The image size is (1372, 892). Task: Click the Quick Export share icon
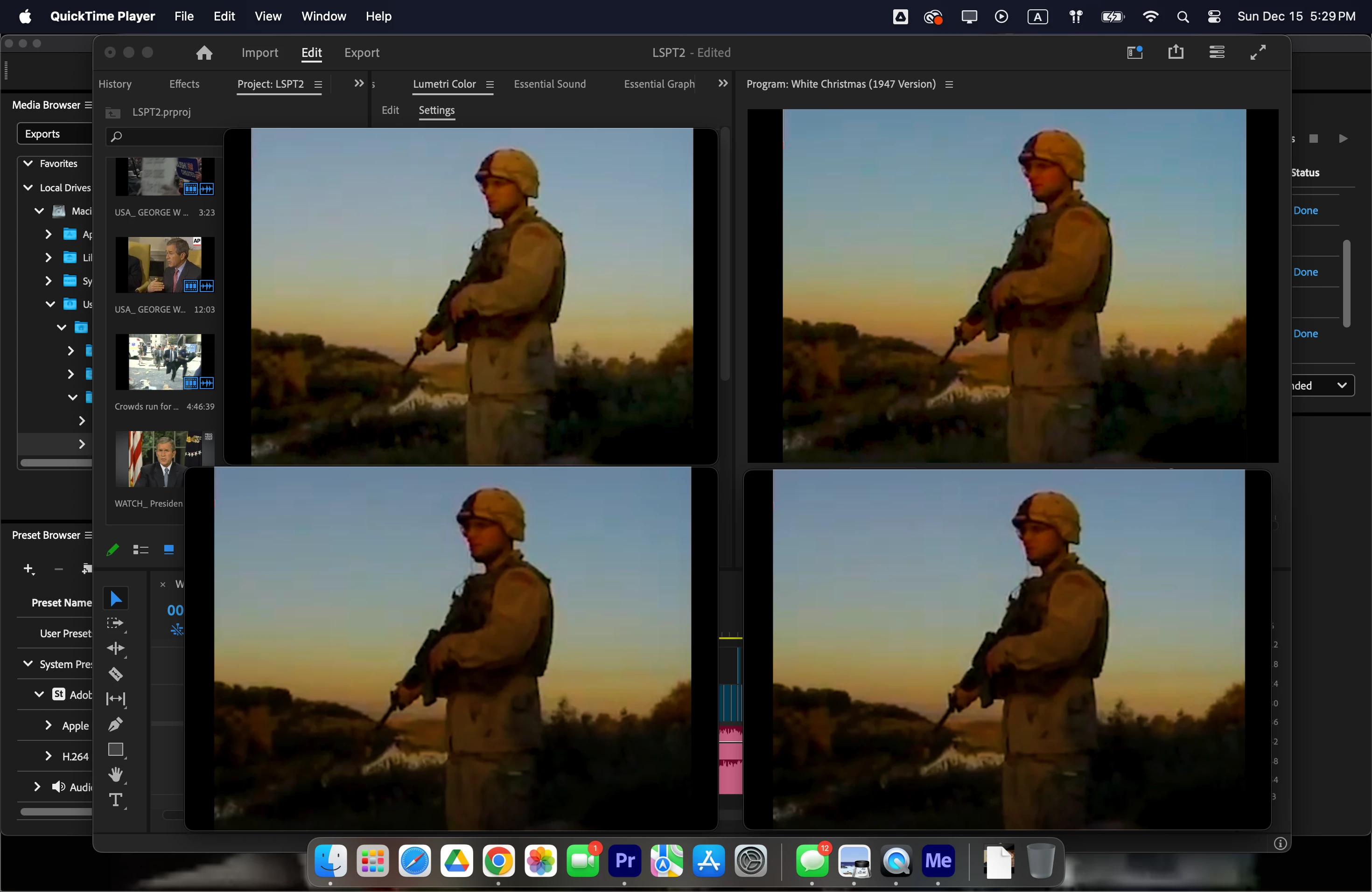tap(1176, 52)
